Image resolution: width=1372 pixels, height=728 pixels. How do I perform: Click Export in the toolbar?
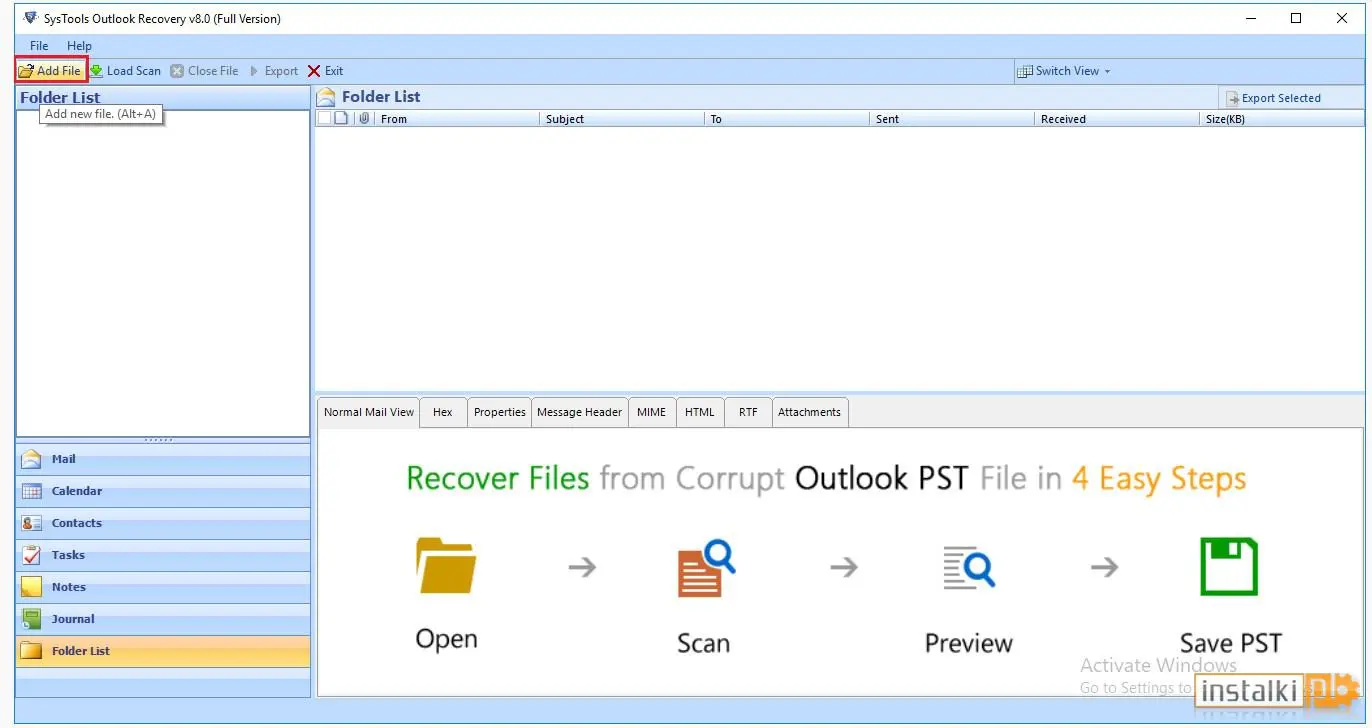pyautogui.click(x=274, y=71)
